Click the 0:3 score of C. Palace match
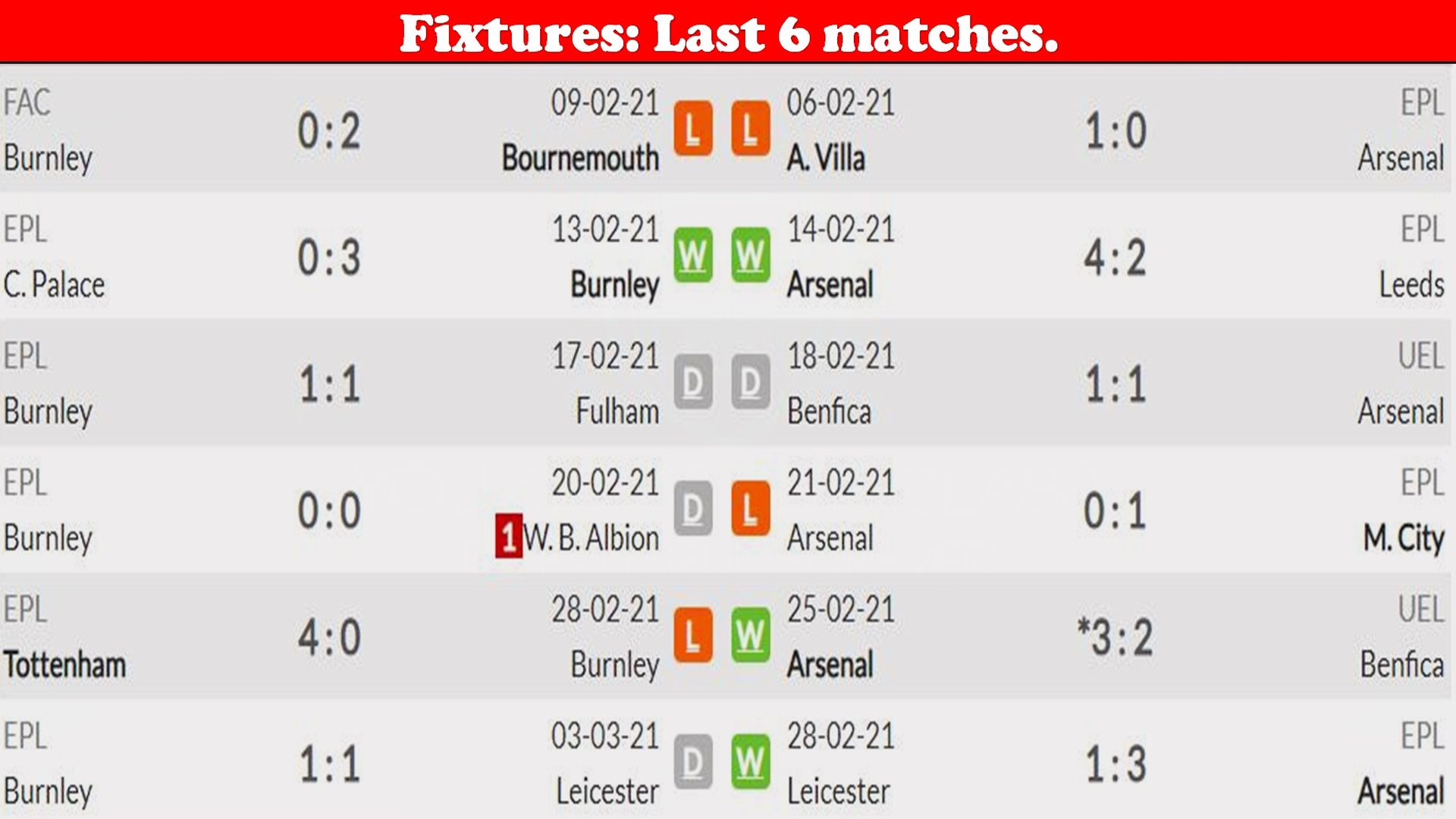Screen dimensions: 1456x819 [x=329, y=257]
